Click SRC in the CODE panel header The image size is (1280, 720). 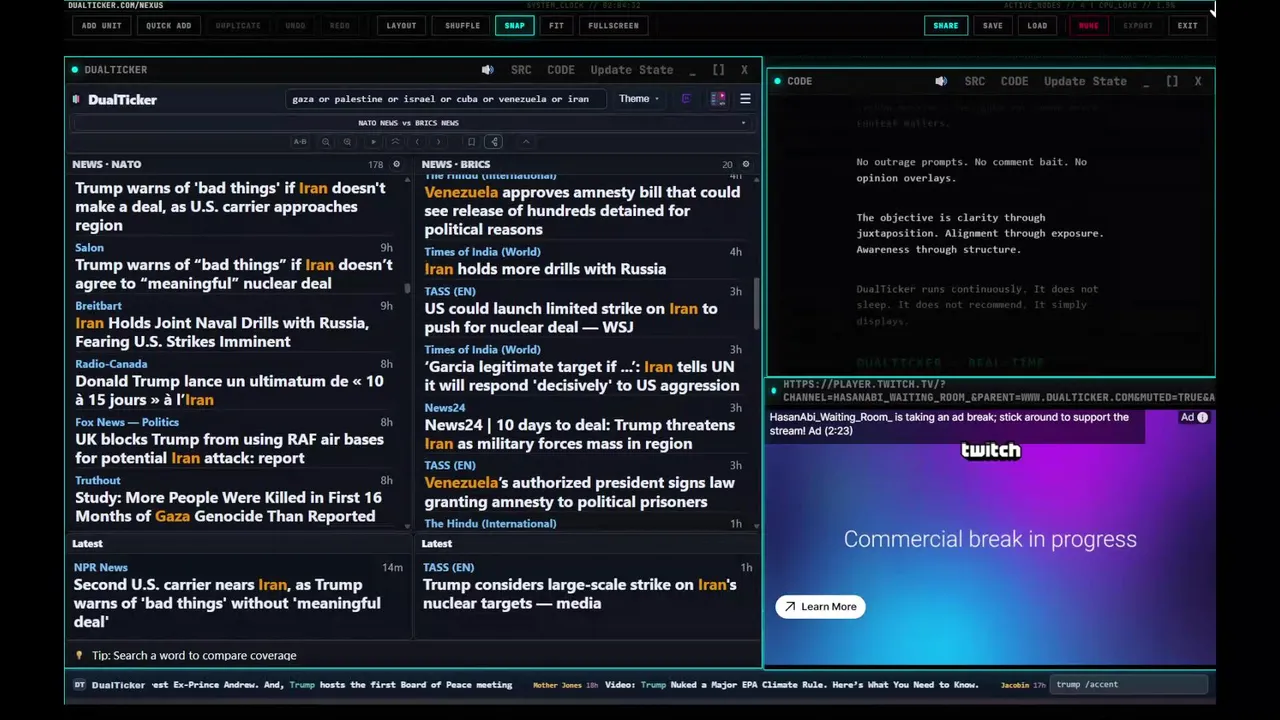click(x=974, y=81)
